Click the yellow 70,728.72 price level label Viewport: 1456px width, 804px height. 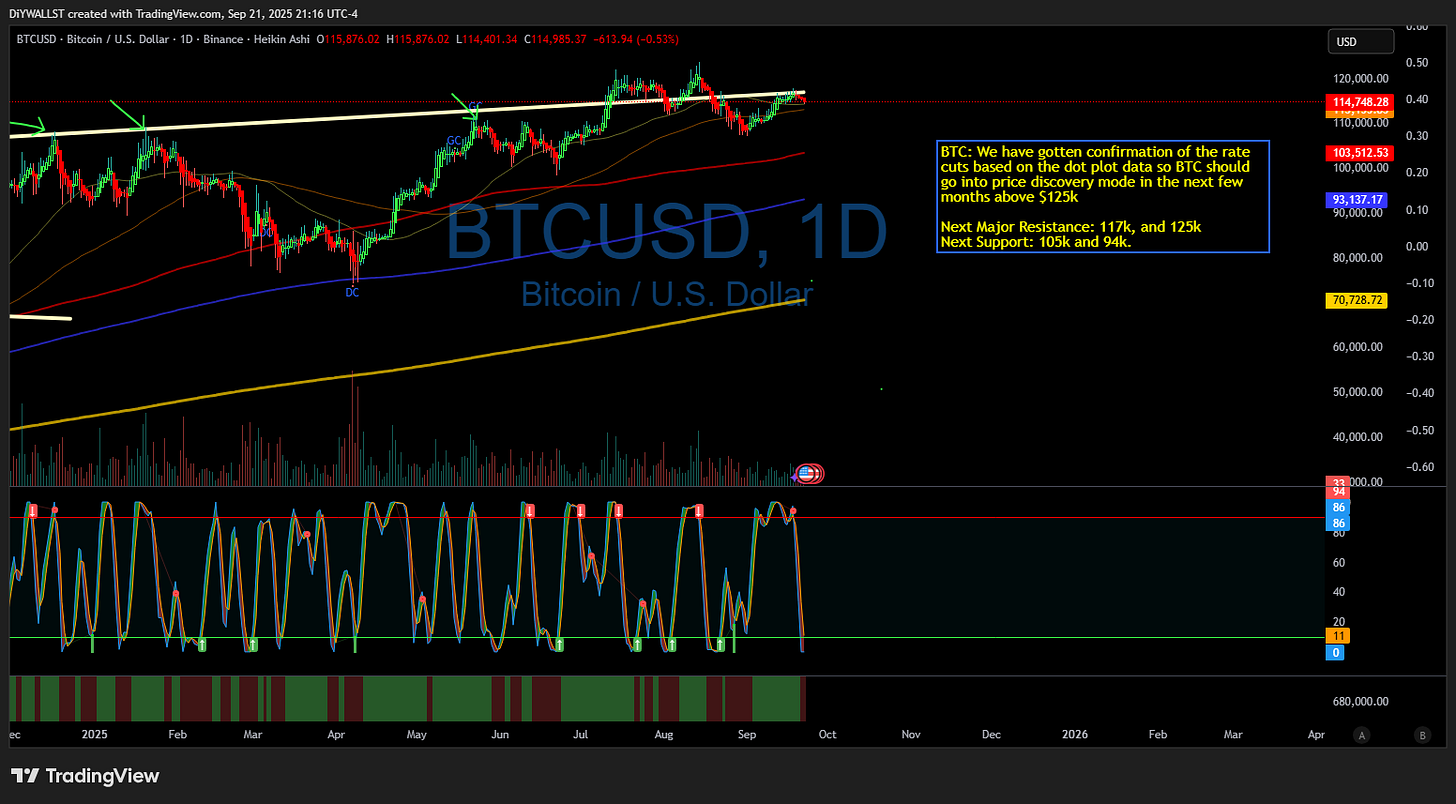tap(1356, 300)
